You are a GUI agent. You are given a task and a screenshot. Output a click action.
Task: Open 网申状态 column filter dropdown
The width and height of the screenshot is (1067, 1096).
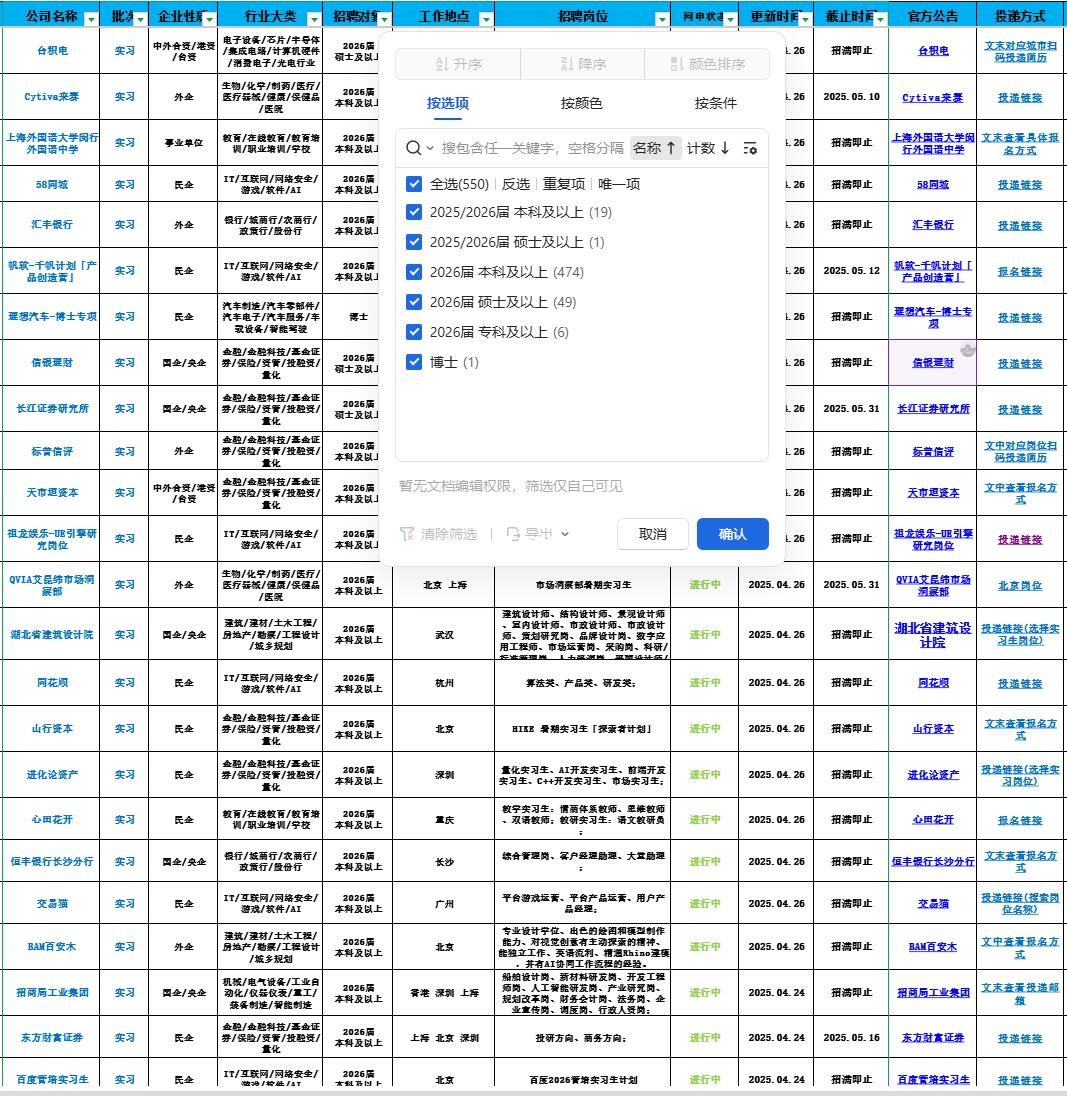click(x=730, y=19)
